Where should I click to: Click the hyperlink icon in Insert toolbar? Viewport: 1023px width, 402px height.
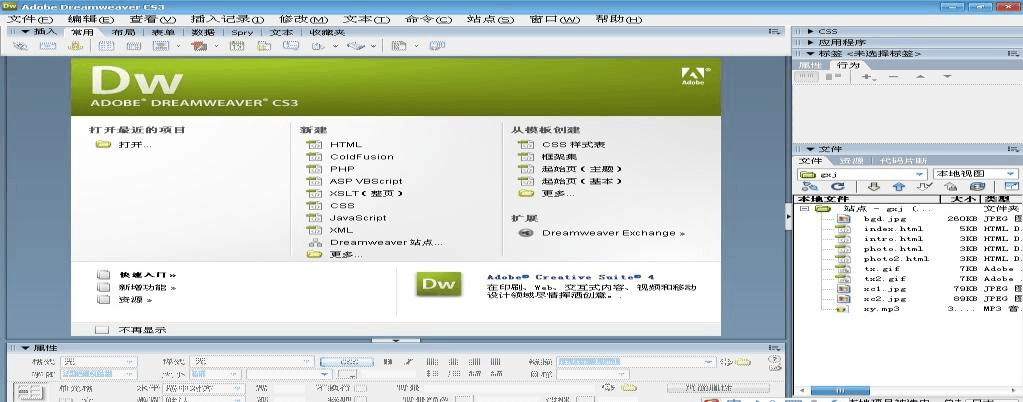(20, 46)
